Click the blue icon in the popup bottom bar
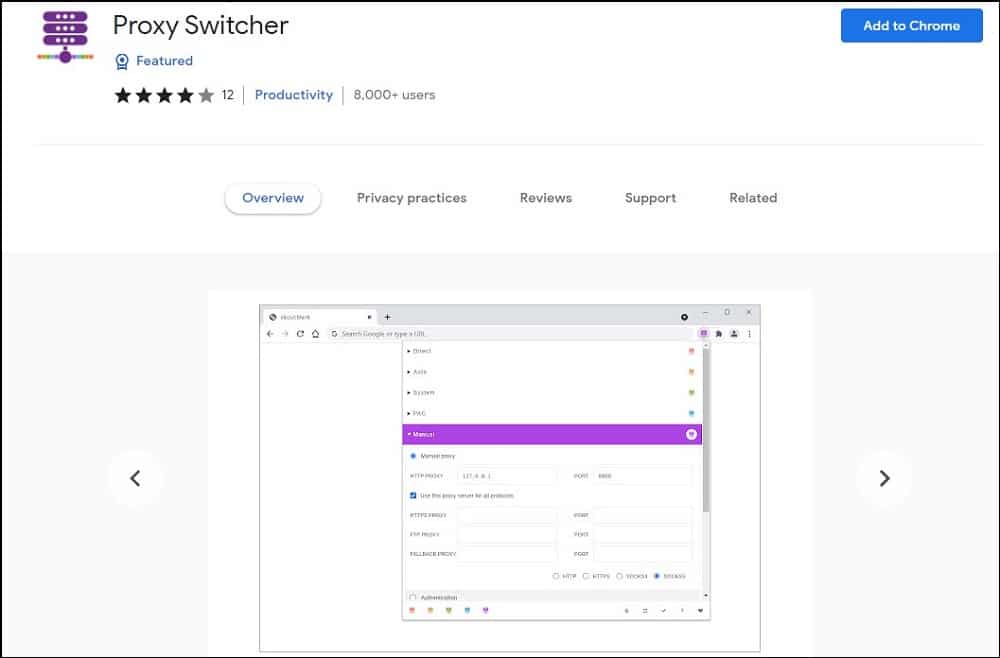The height and width of the screenshot is (658, 1000). pos(467,611)
